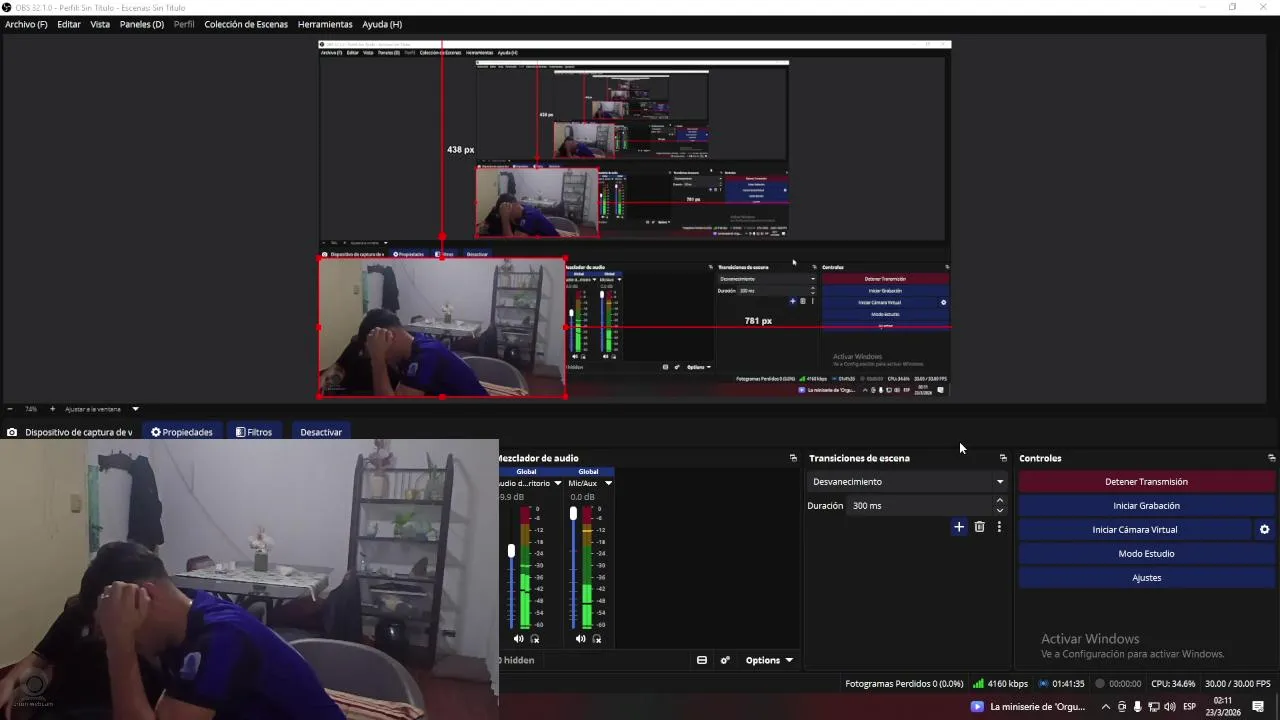Click the grey recording status dot
The image size is (1280, 720).
click(x=1100, y=684)
